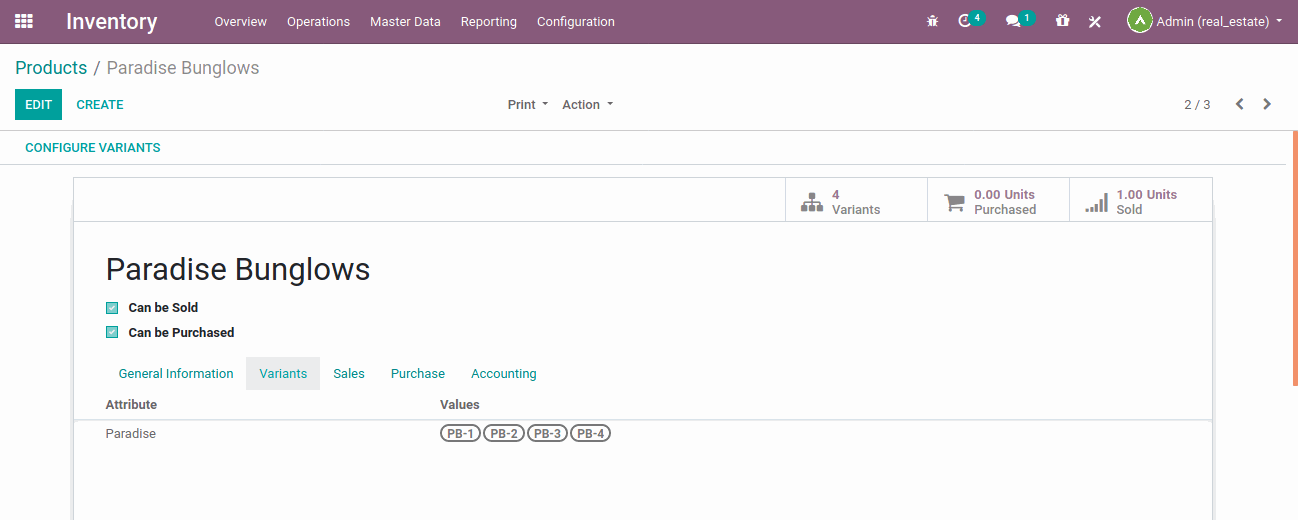Expand the Print dropdown
Image resolution: width=1298 pixels, height=520 pixels.
click(x=527, y=104)
